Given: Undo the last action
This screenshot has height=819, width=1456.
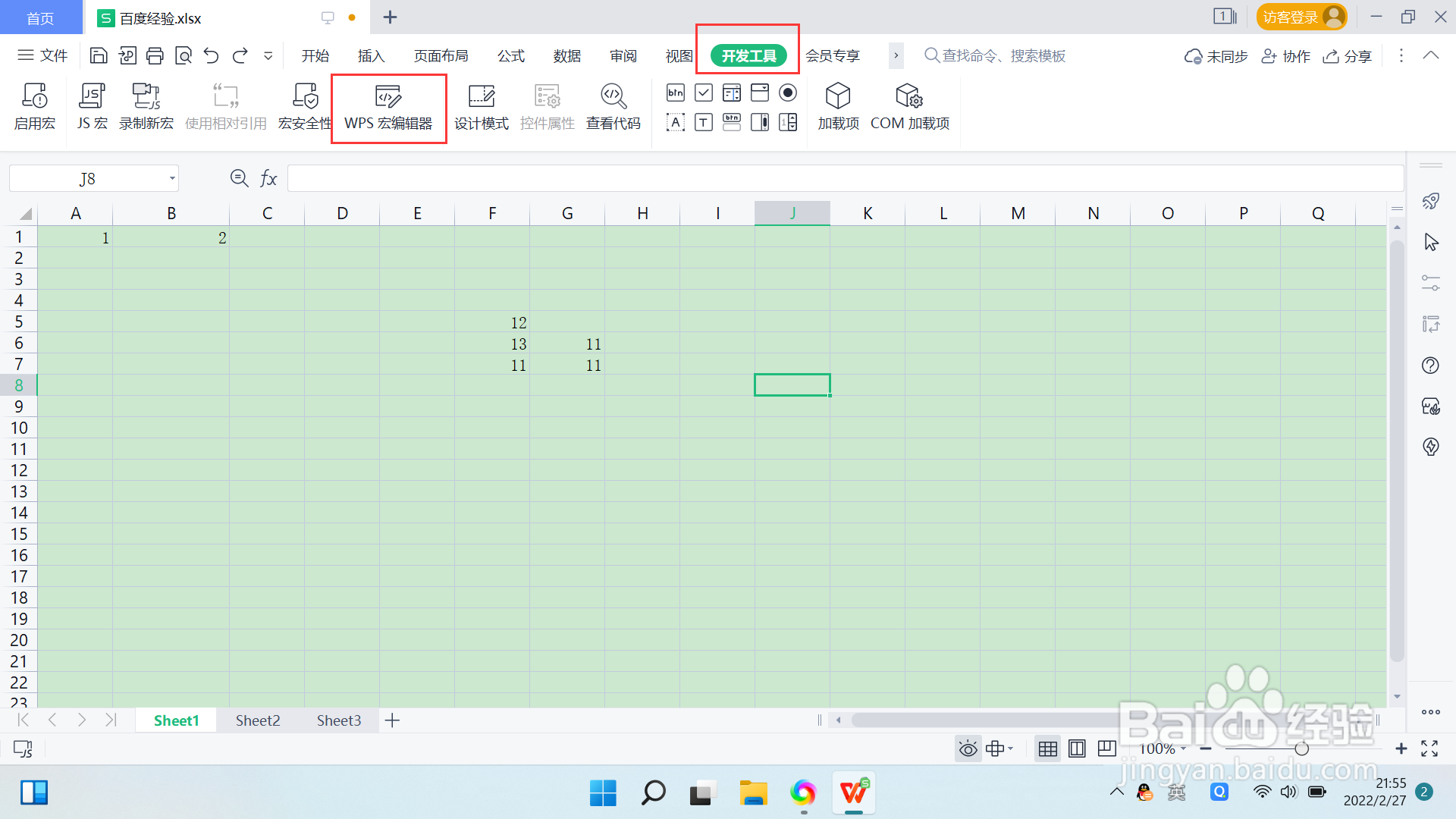Looking at the screenshot, I should 212,55.
